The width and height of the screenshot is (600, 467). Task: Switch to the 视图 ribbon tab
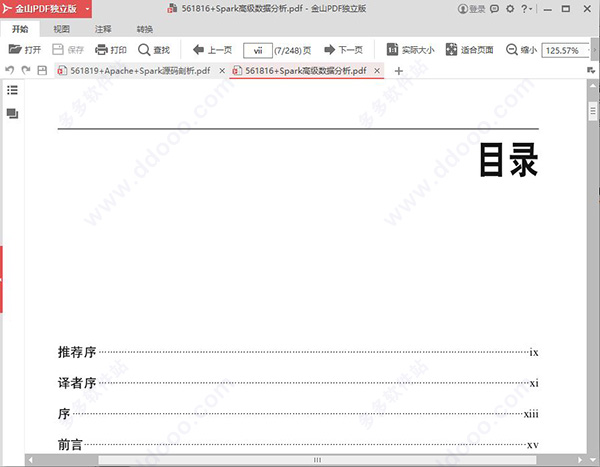click(61, 29)
